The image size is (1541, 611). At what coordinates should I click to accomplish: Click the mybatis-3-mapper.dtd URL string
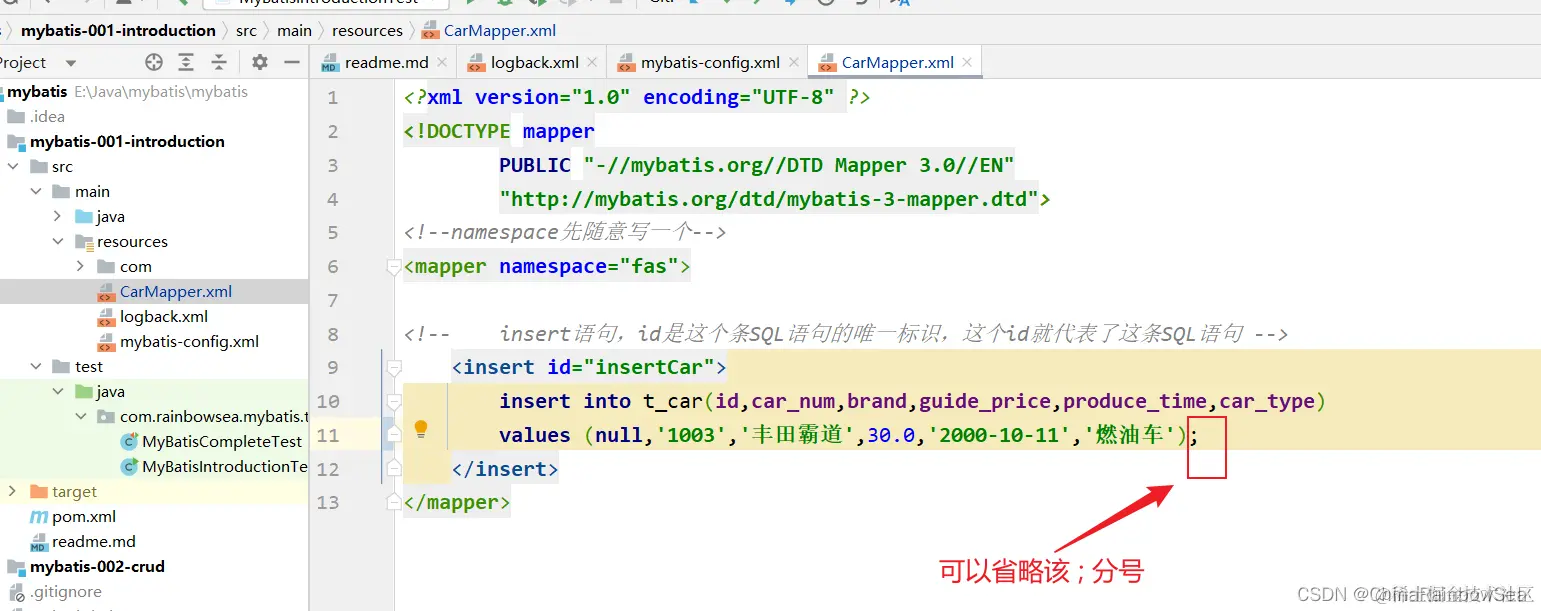tap(769, 199)
